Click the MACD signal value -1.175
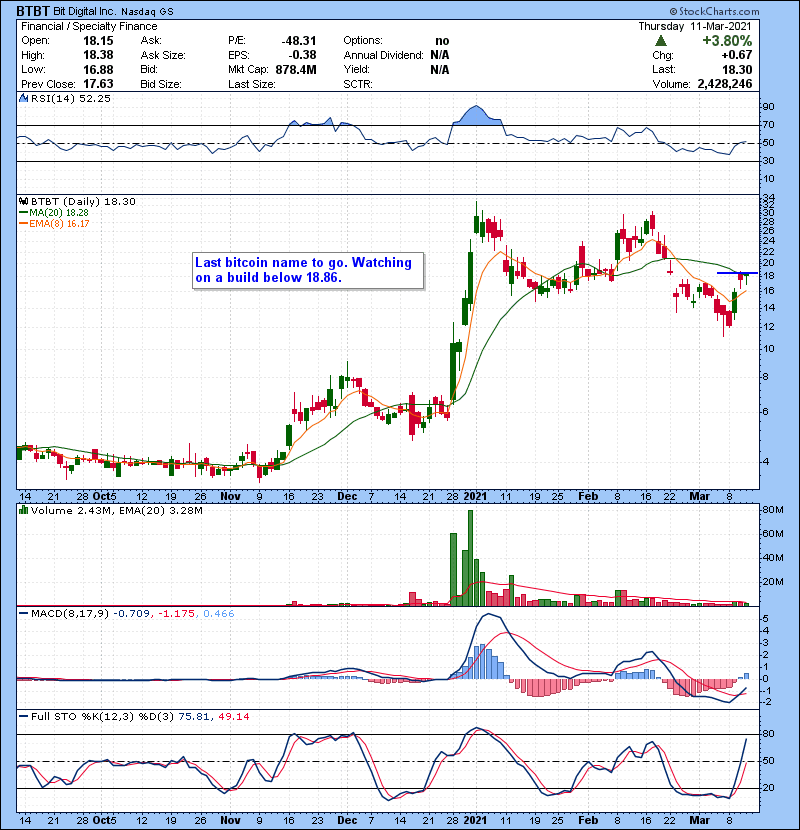The image size is (800, 830). tap(177, 614)
